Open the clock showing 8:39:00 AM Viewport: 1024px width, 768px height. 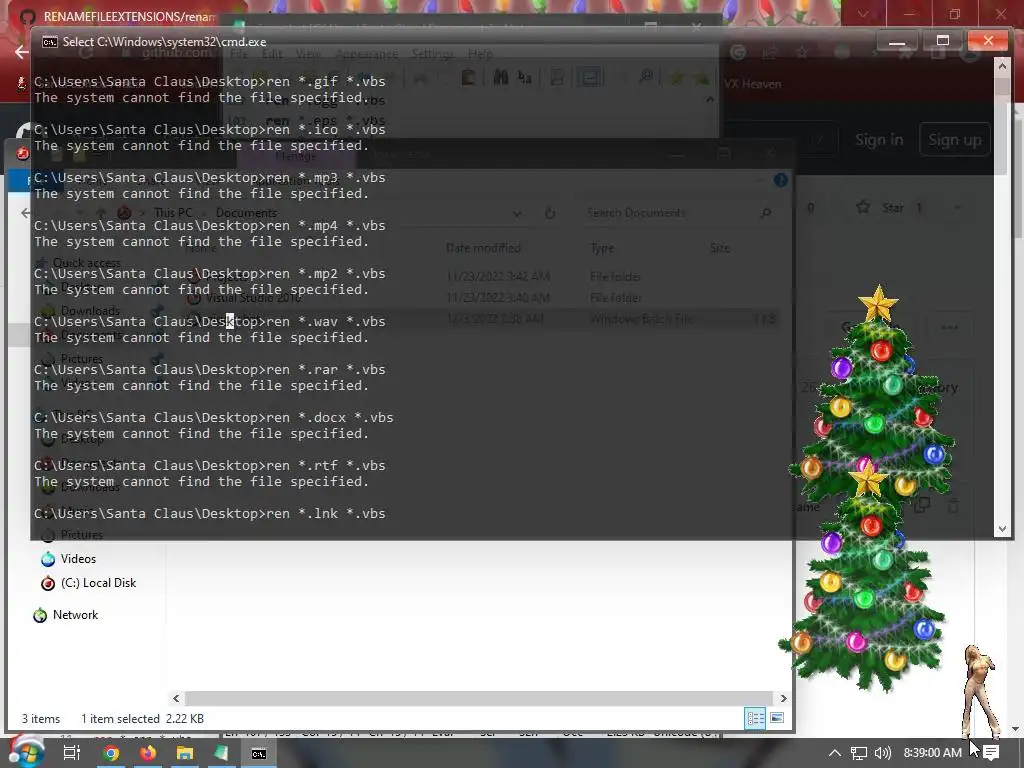coord(933,753)
